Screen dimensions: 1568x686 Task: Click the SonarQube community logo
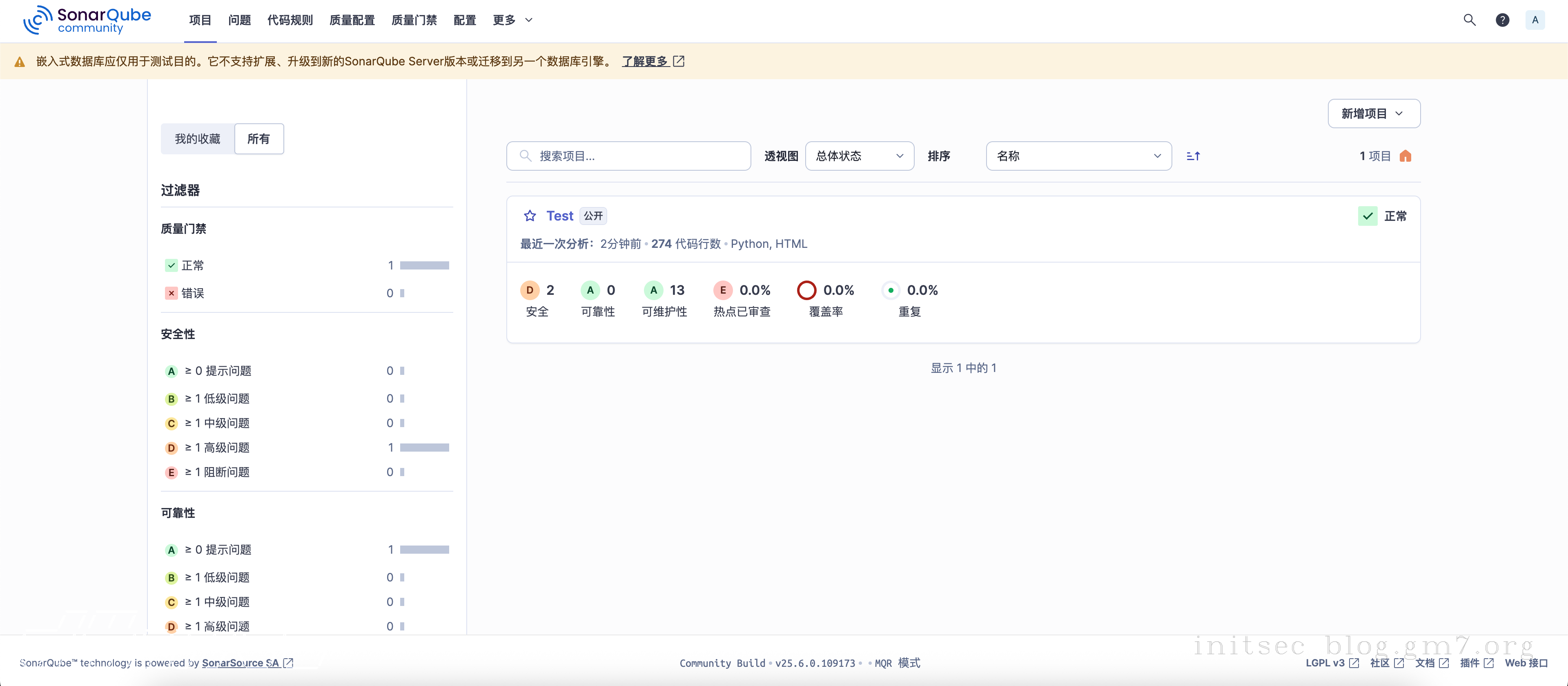point(87,20)
